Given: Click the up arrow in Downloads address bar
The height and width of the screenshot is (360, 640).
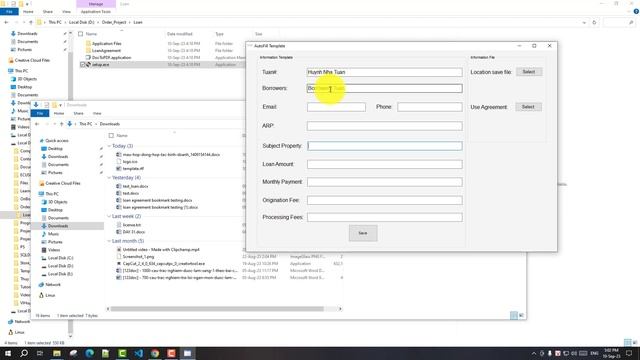Looking at the screenshot, I should (61, 124).
